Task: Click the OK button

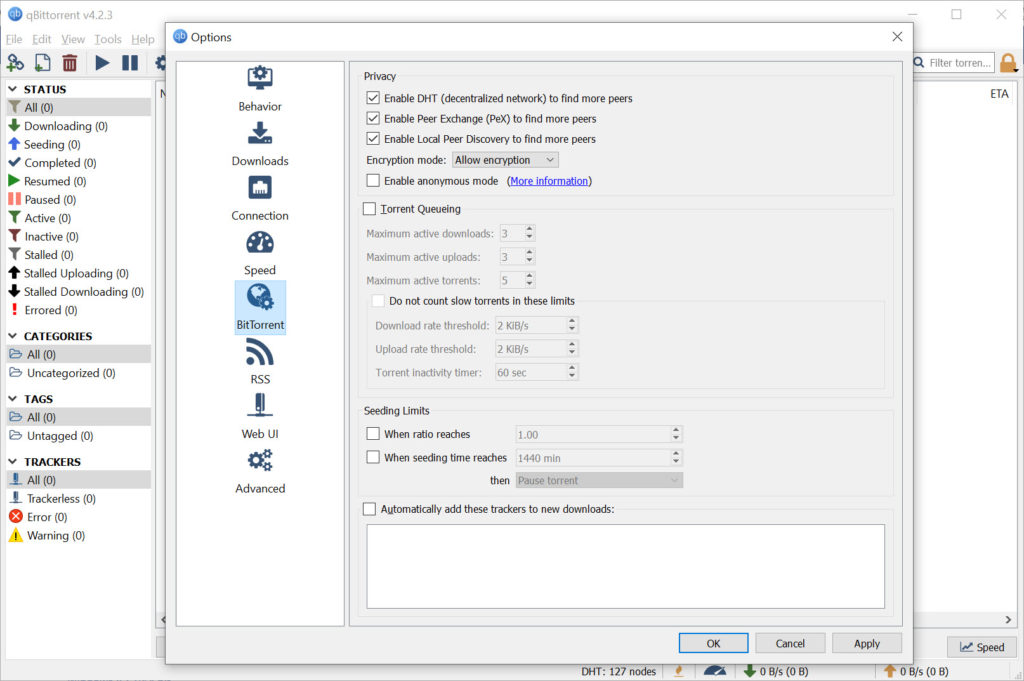Action: [713, 643]
